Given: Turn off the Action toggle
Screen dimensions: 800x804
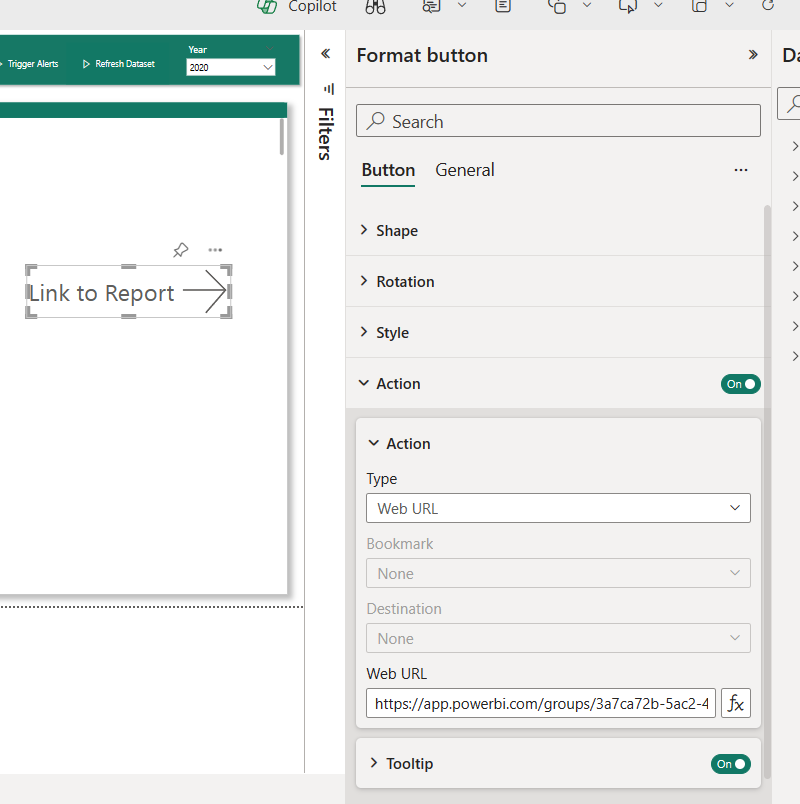Looking at the screenshot, I should [x=740, y=383].
